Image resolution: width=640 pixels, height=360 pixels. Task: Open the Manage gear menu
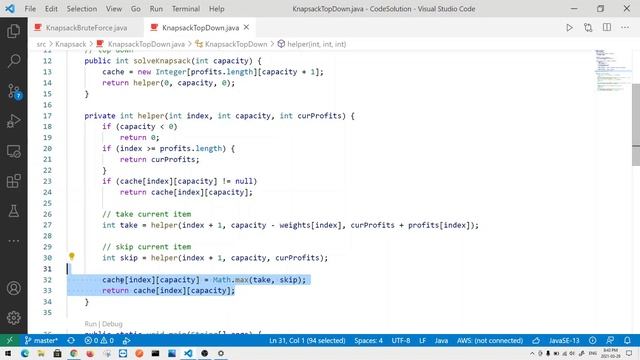point(13,318)
